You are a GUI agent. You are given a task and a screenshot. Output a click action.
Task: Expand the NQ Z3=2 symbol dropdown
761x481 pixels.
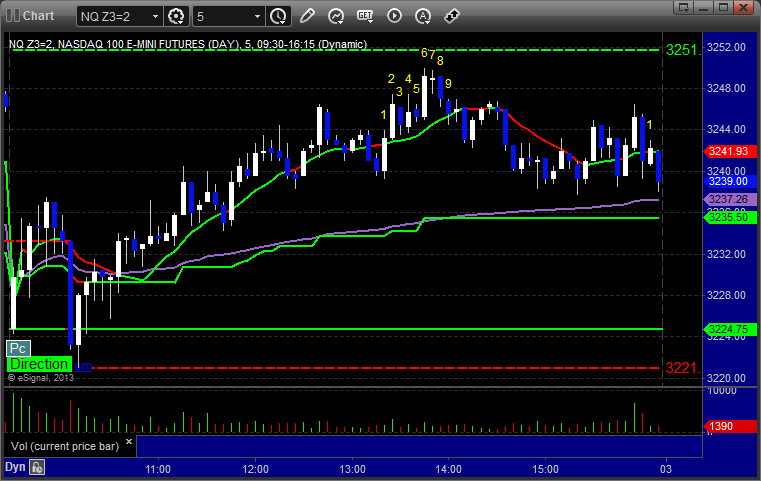tap(155, 17)
